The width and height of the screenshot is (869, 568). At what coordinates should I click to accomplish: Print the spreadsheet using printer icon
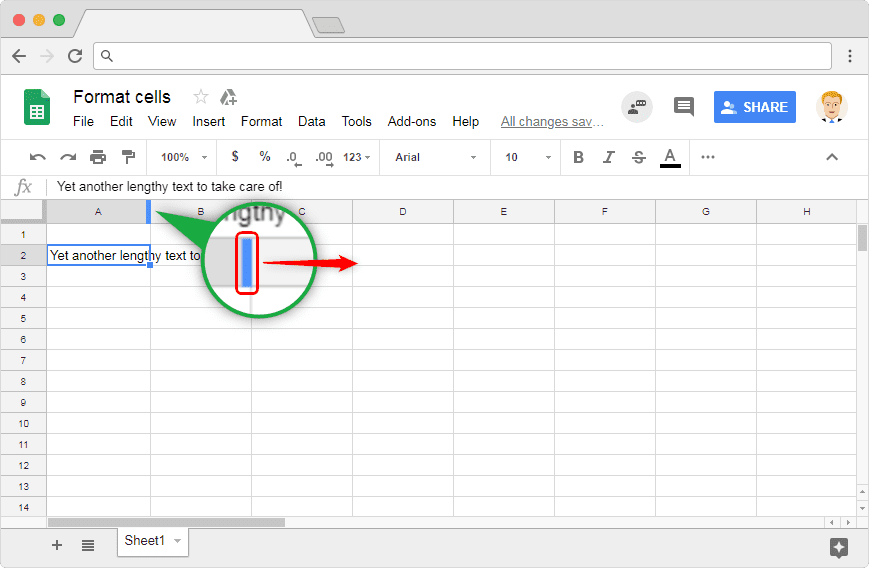tap(98, 157)
